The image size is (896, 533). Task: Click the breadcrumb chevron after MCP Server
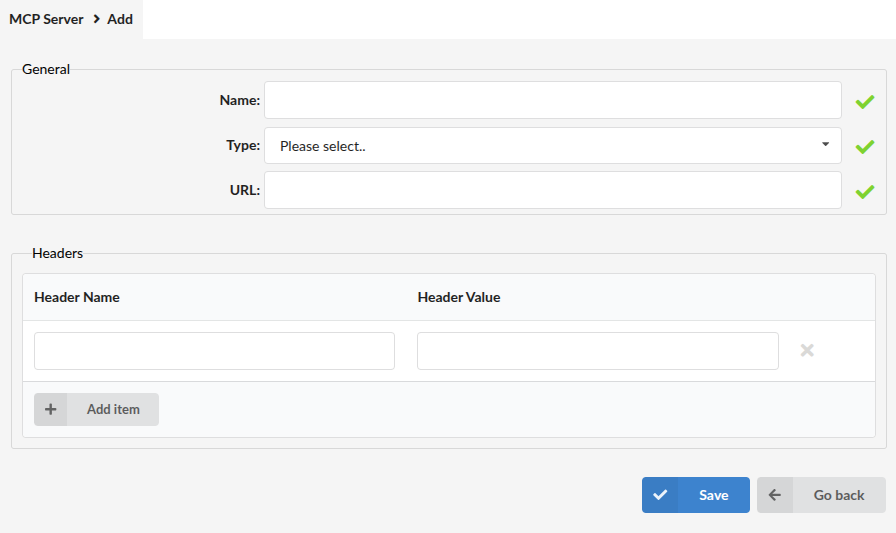pyautogui.click(x=96, y=19)
